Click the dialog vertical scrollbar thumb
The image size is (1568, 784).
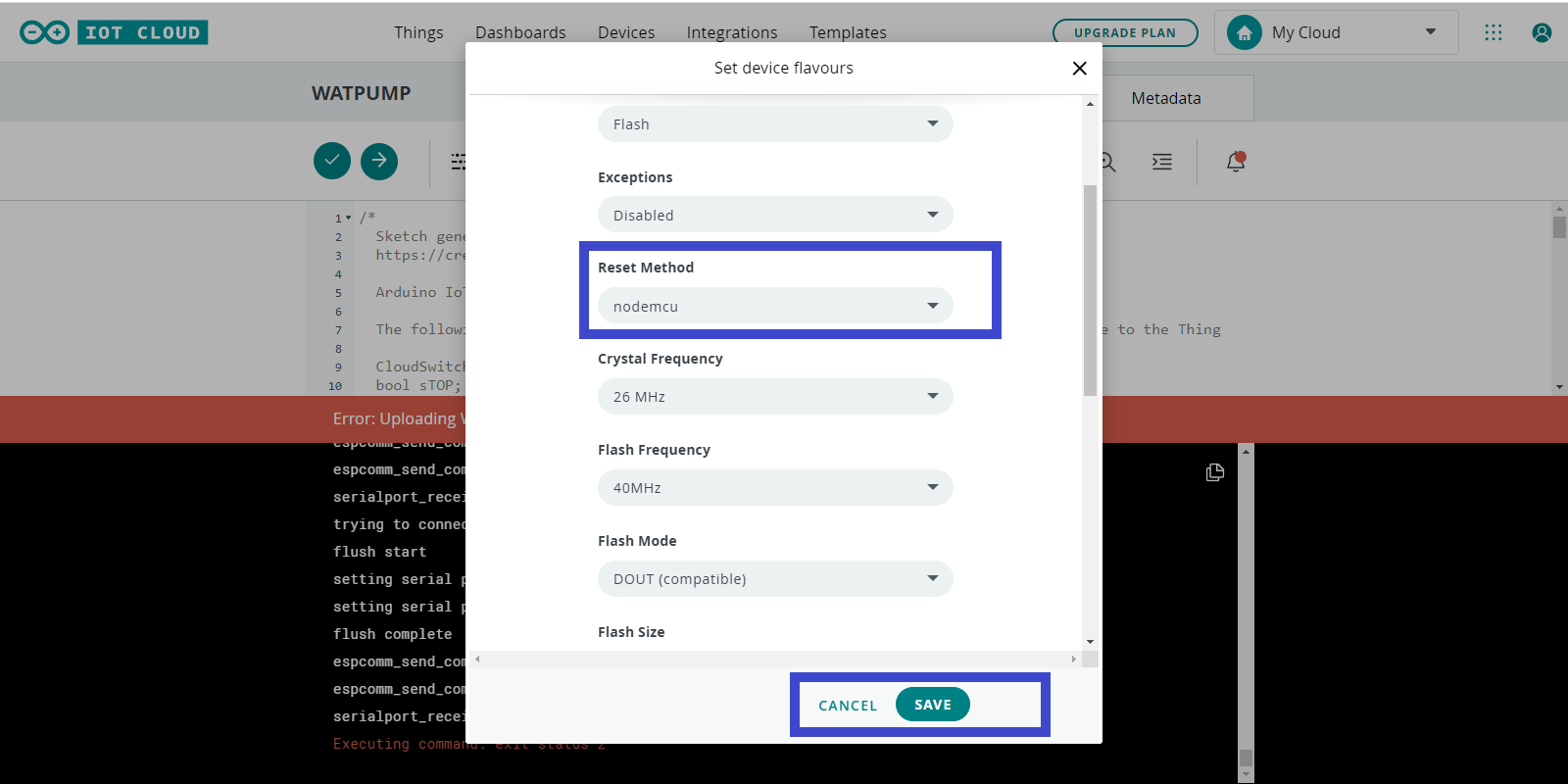pyautogui.click(x=1090, y=290)
